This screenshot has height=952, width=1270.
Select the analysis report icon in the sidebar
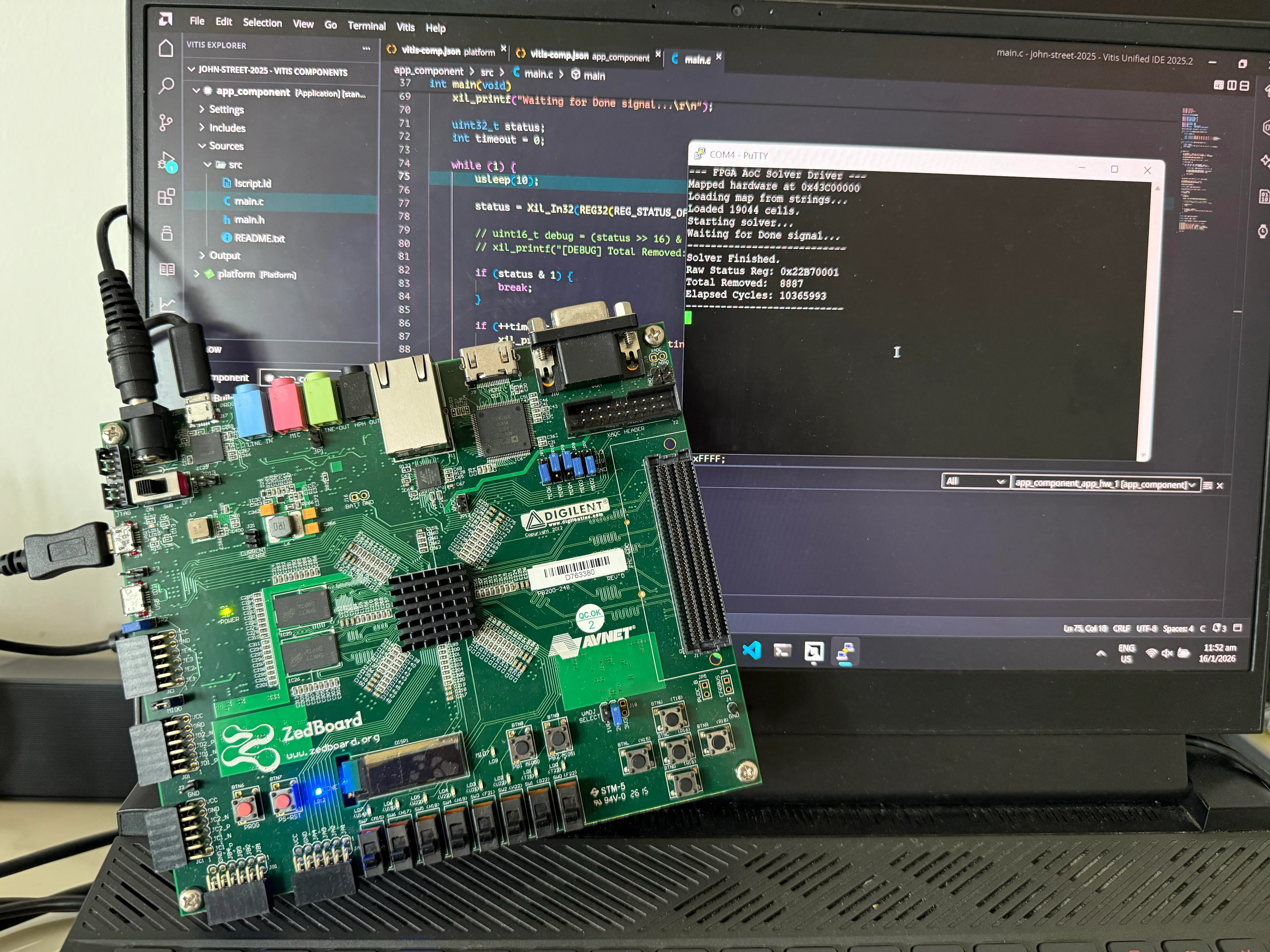(x=167, y=303)
